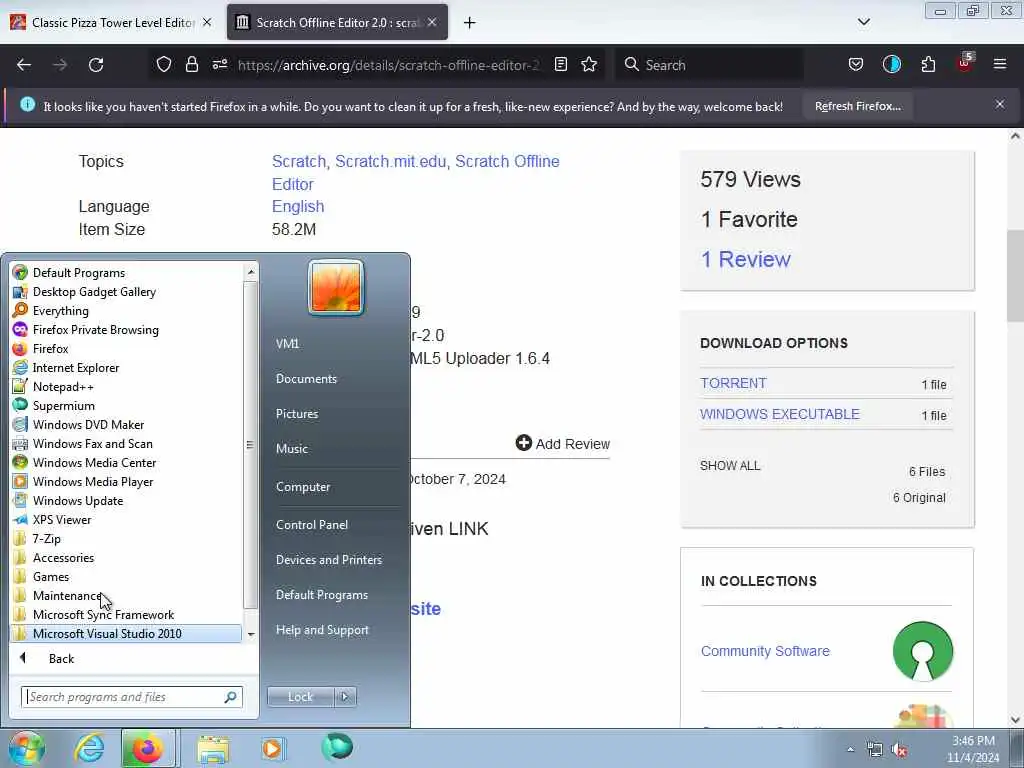Click the Firefox back arrow button
This screenshot has width=1024, height=768.
[24, 65]
